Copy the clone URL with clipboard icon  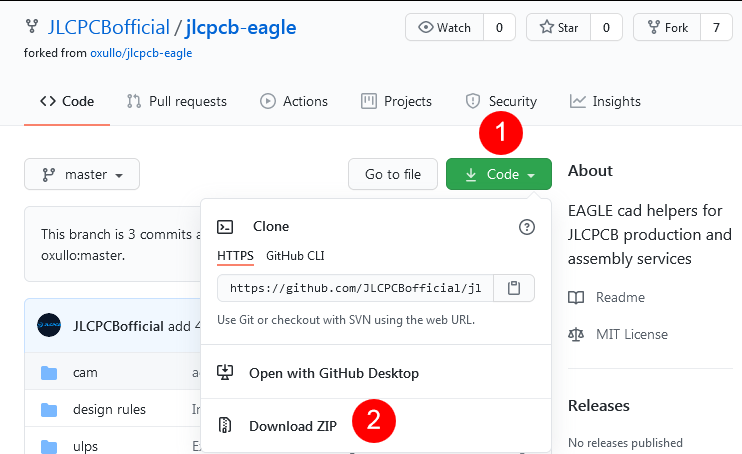pyautogui.click(x=514, y=288)
